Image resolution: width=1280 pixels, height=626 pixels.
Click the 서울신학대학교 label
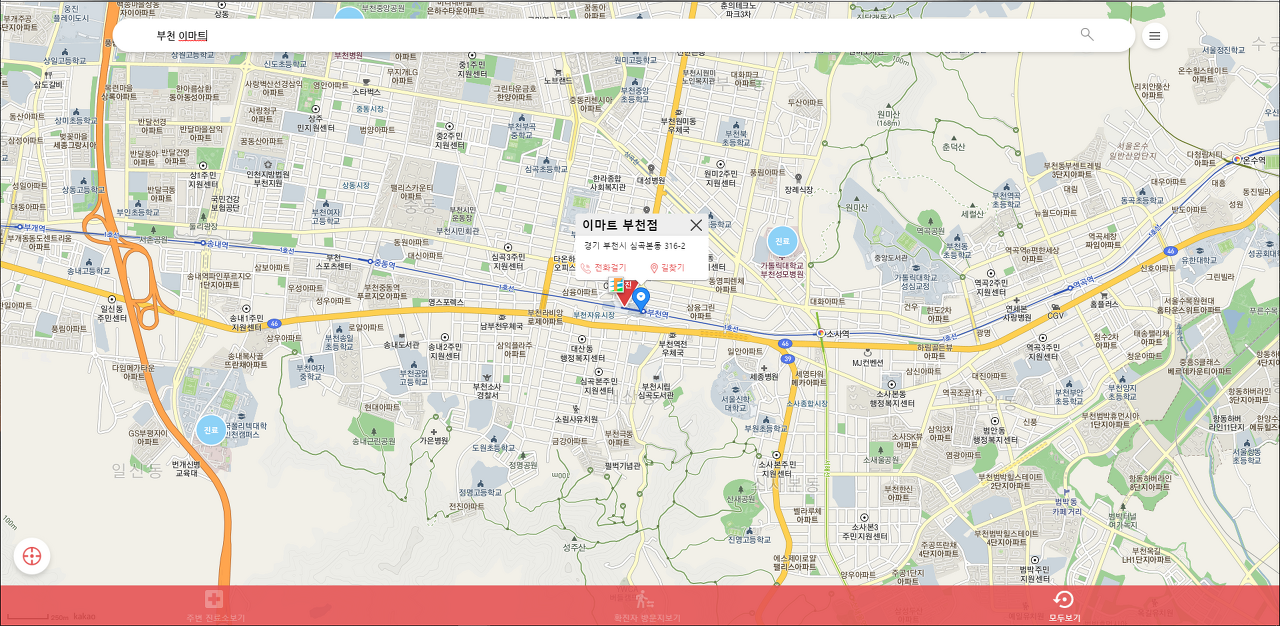pyautogui.click(x=734, y=403)
